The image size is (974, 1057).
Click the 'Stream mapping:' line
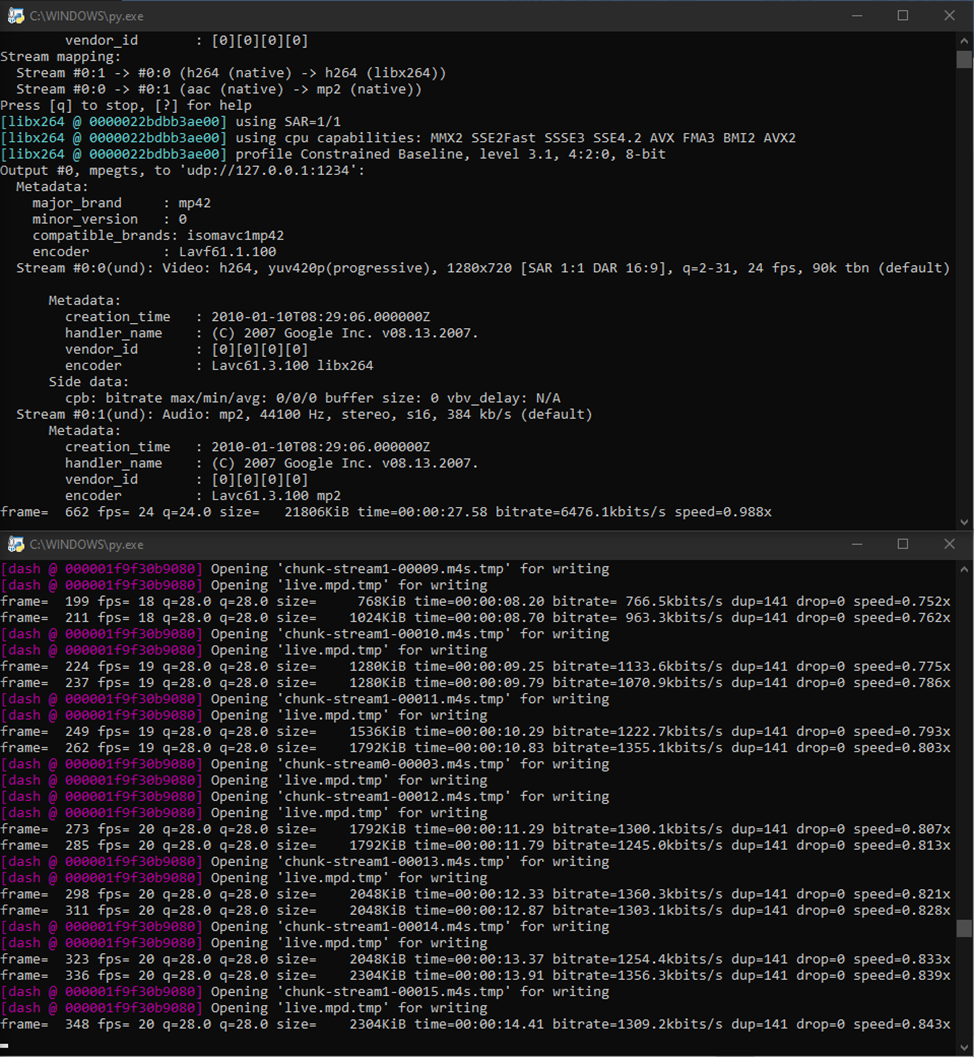(61, 57)
